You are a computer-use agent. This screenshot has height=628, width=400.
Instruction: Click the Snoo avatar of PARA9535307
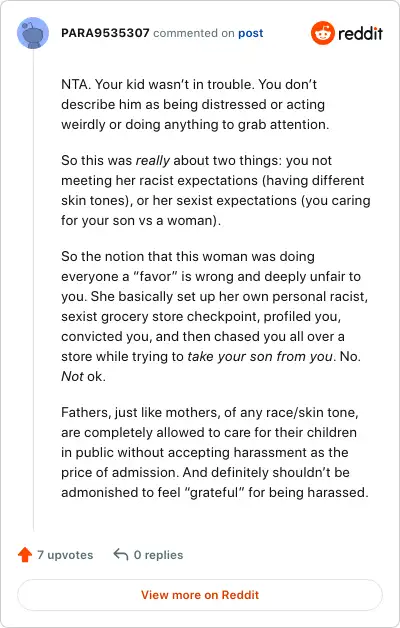point(33,33)
